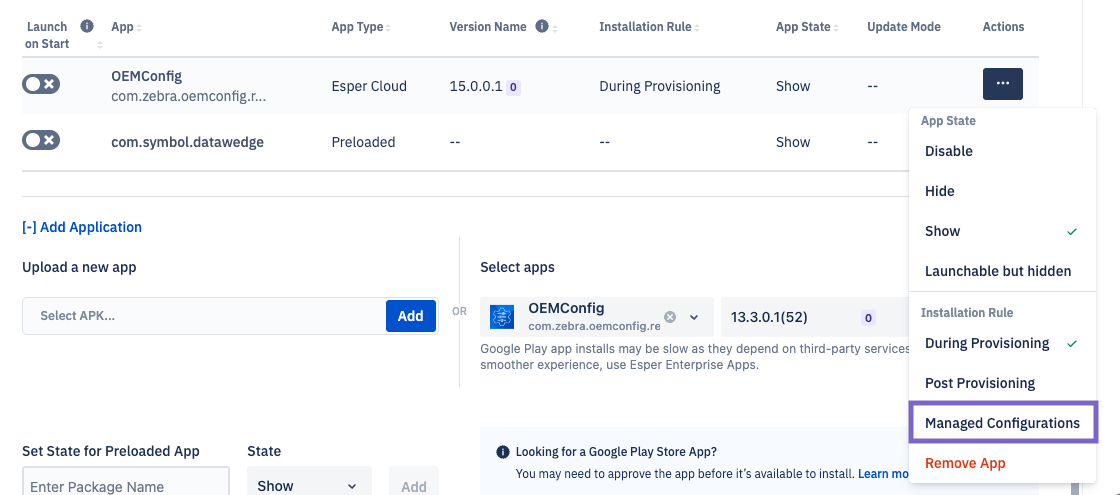
Task: Open the State Show dropdown
Action: 309,486
